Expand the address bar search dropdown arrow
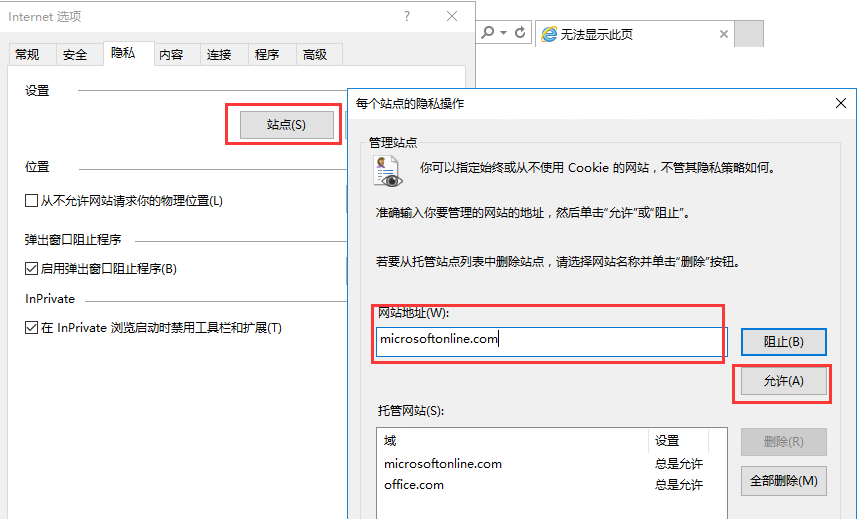 (x=503, y=33)
